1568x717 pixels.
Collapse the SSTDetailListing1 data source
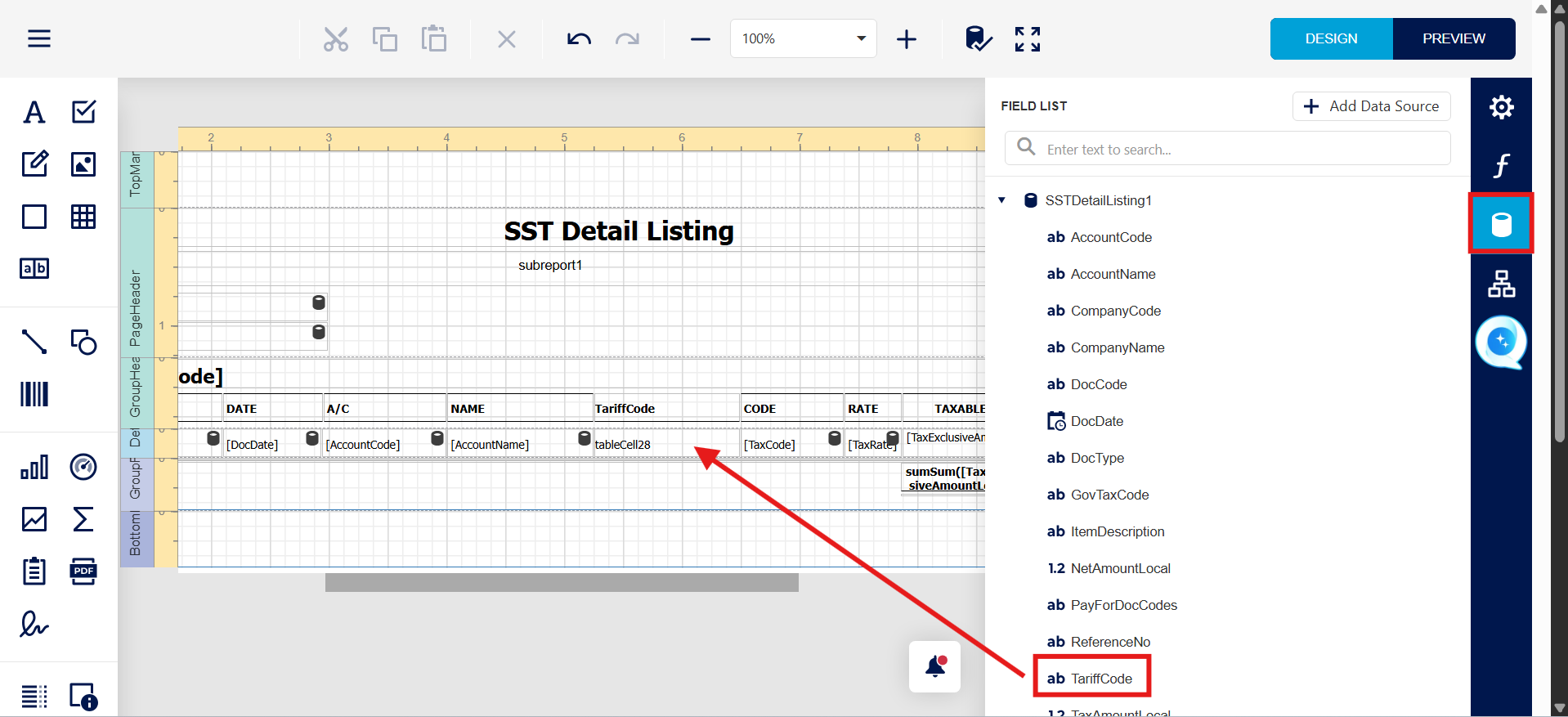pyautogui.click(x=1002, y=200)
